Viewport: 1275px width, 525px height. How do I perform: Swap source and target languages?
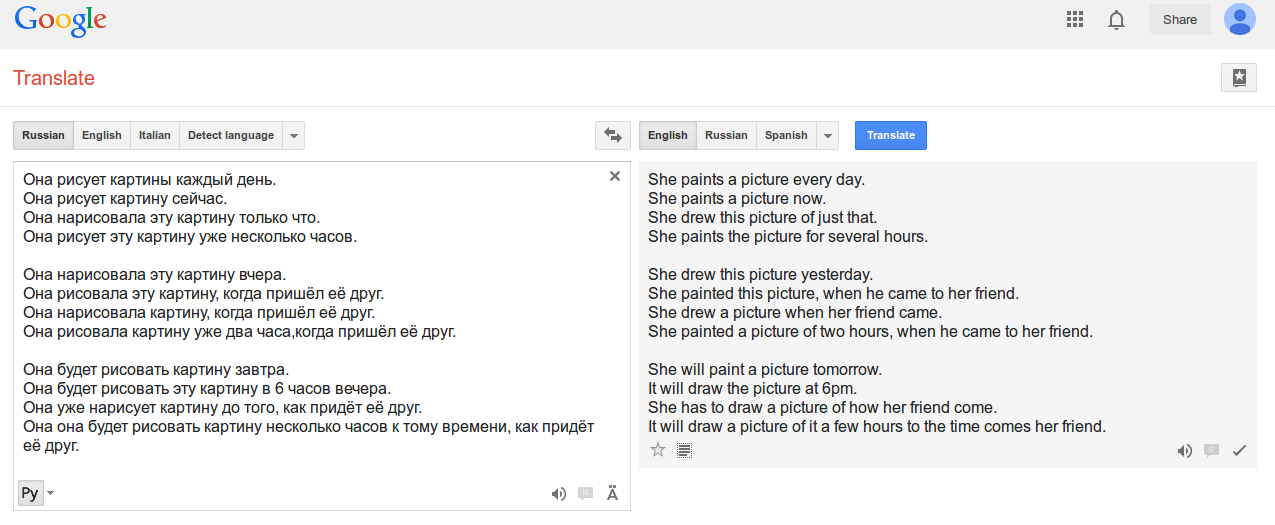pyautogui.click(x=613, y=135)
